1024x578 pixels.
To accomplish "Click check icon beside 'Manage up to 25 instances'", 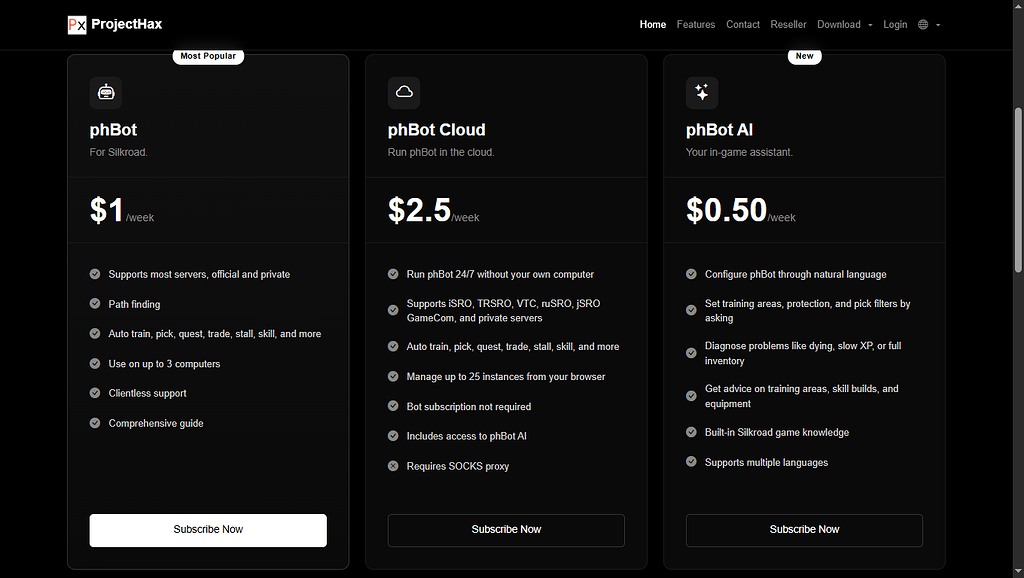I will [x=393, y=376].
